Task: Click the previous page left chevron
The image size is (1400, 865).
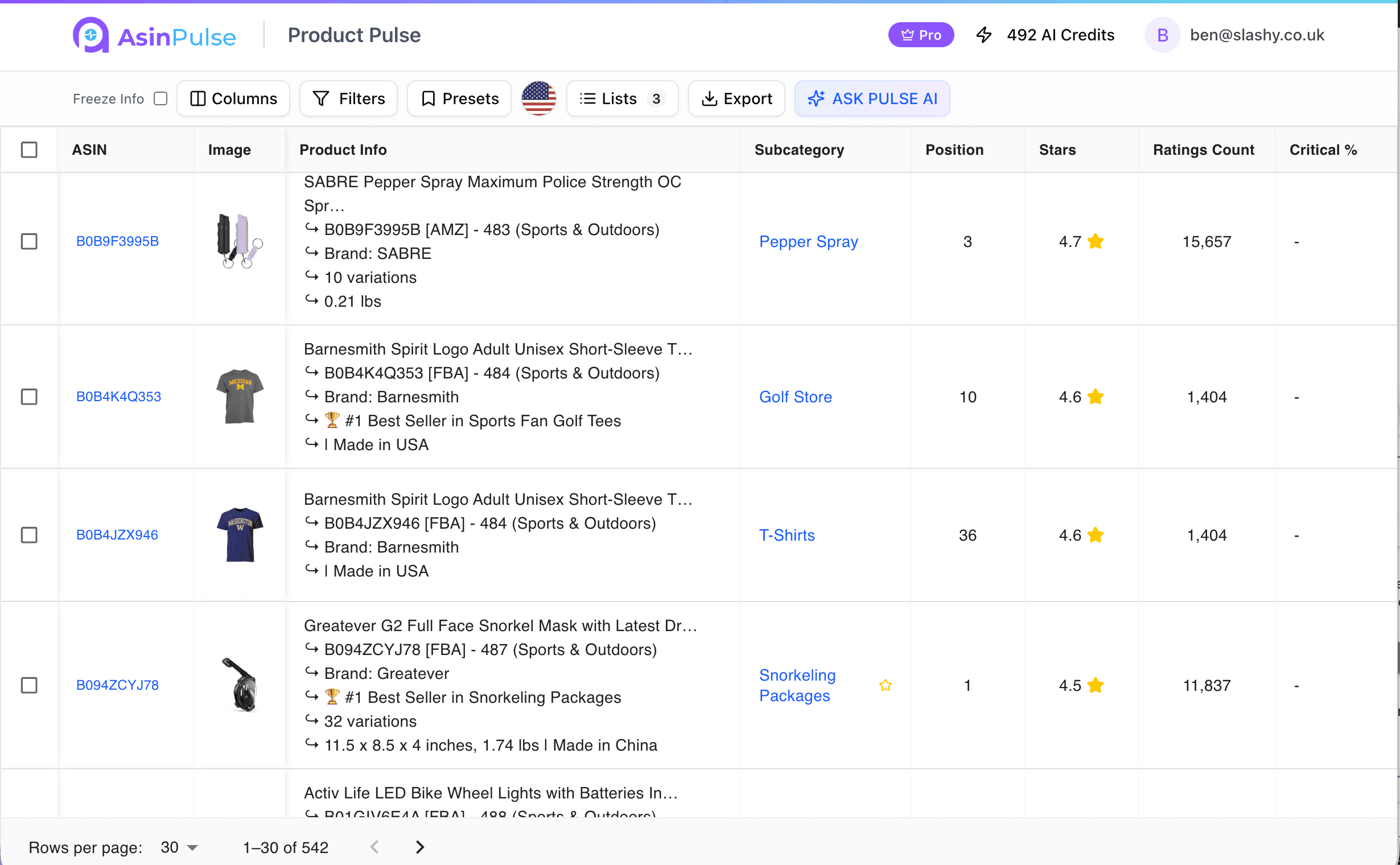Action: coord(374,847)
